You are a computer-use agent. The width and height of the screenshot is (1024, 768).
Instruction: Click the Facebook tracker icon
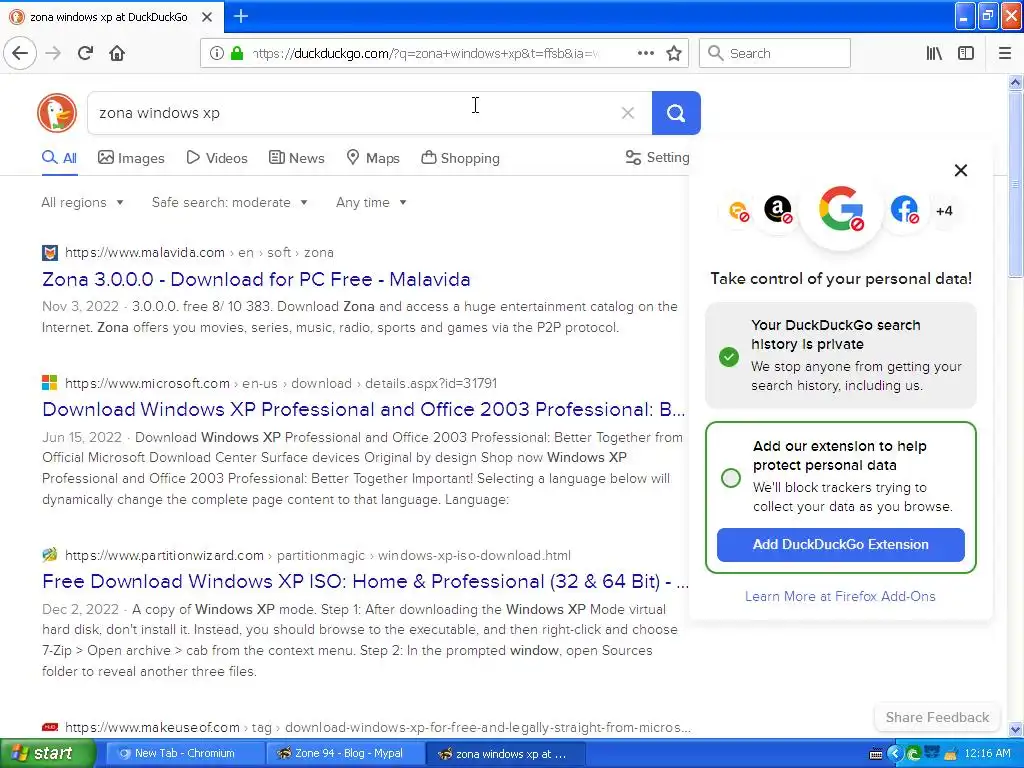pyautogui.click(x=904, y=210)
